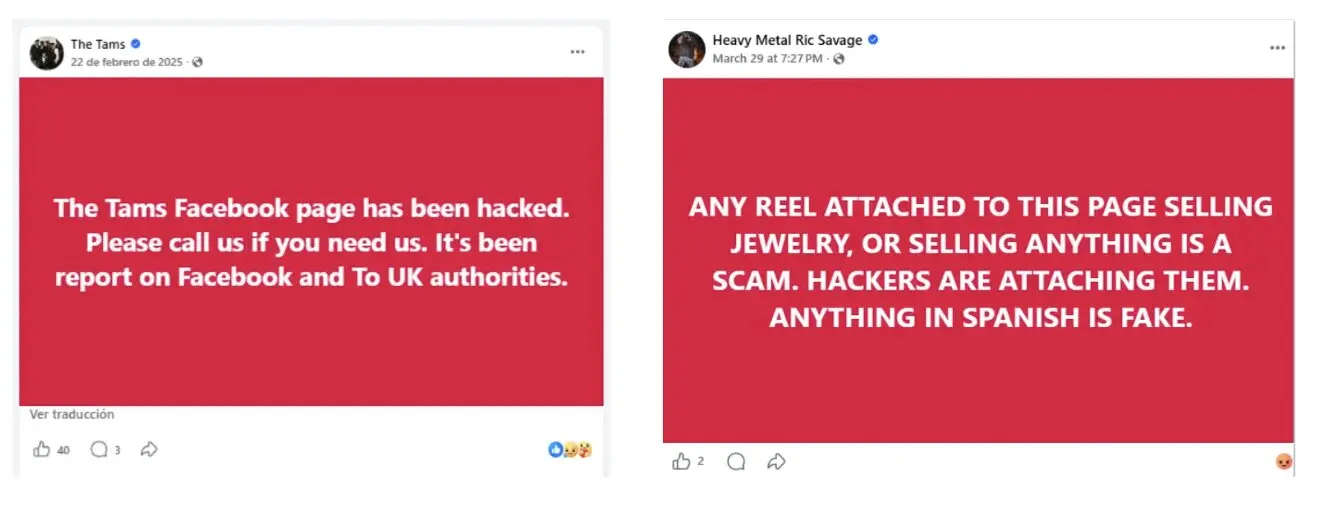This screenshot has width=1318, height=506.
Task: Click the comment bubble icon on the Ric Savage post
Action: (x=737, y=461)
